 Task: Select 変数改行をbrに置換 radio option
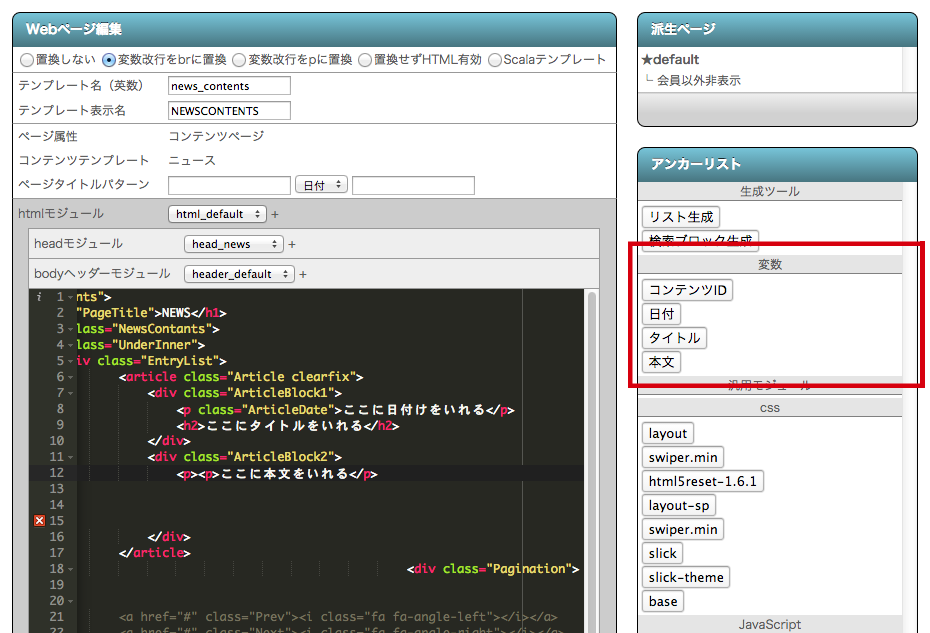tap(109, 60)
